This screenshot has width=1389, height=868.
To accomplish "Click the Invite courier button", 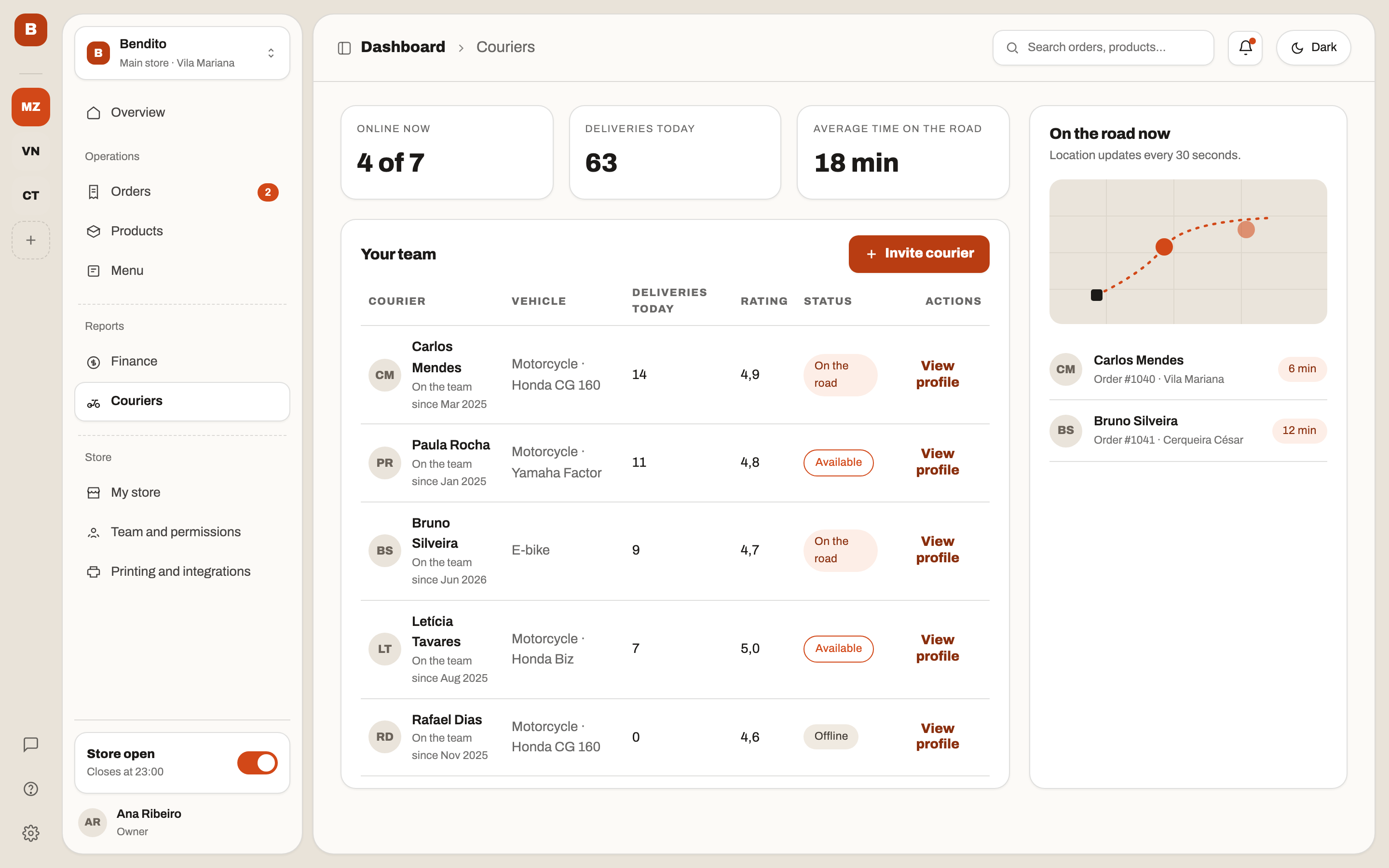I will coord(919,254).
